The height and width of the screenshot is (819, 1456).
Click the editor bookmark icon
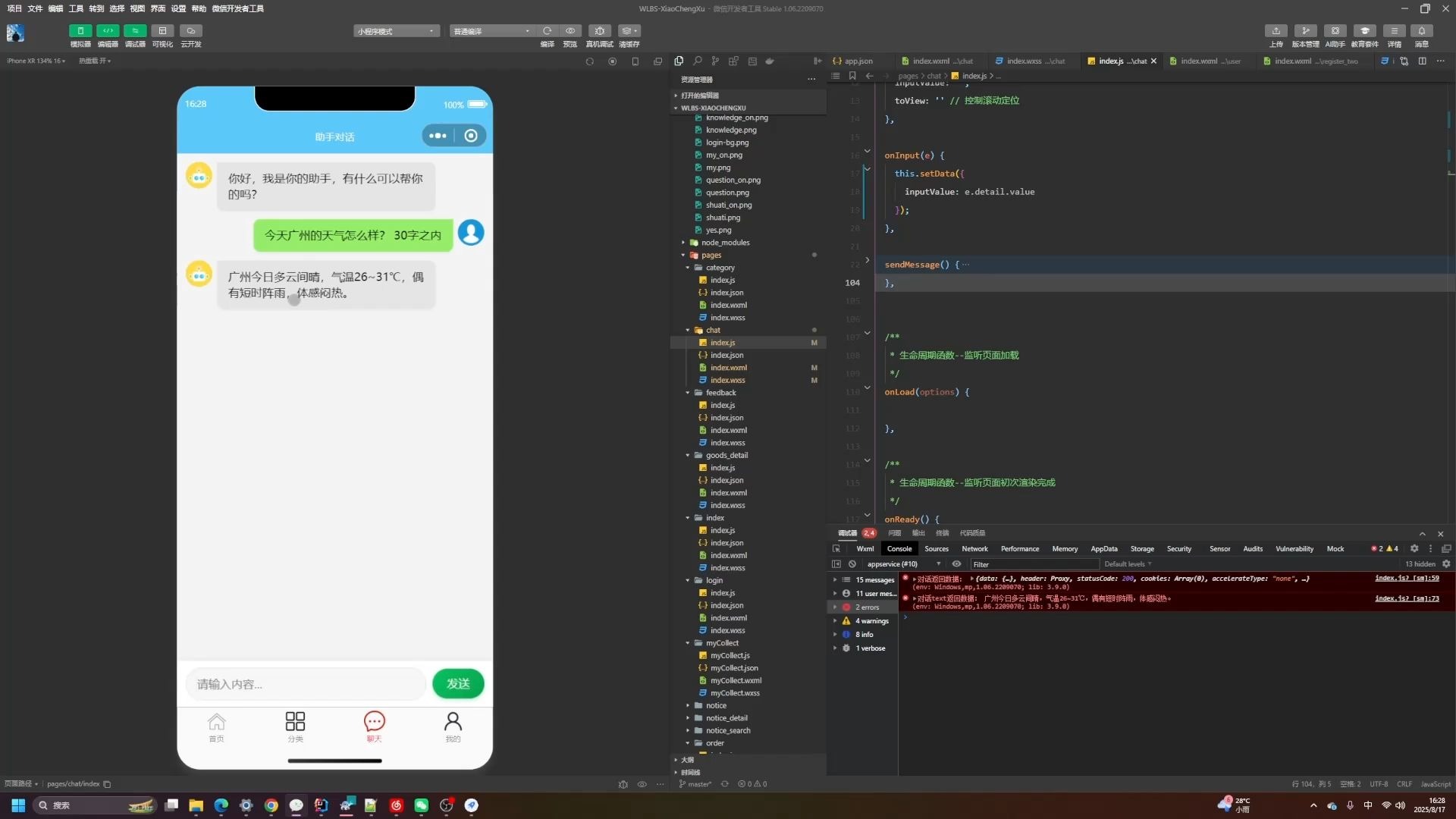click(852, 76)
